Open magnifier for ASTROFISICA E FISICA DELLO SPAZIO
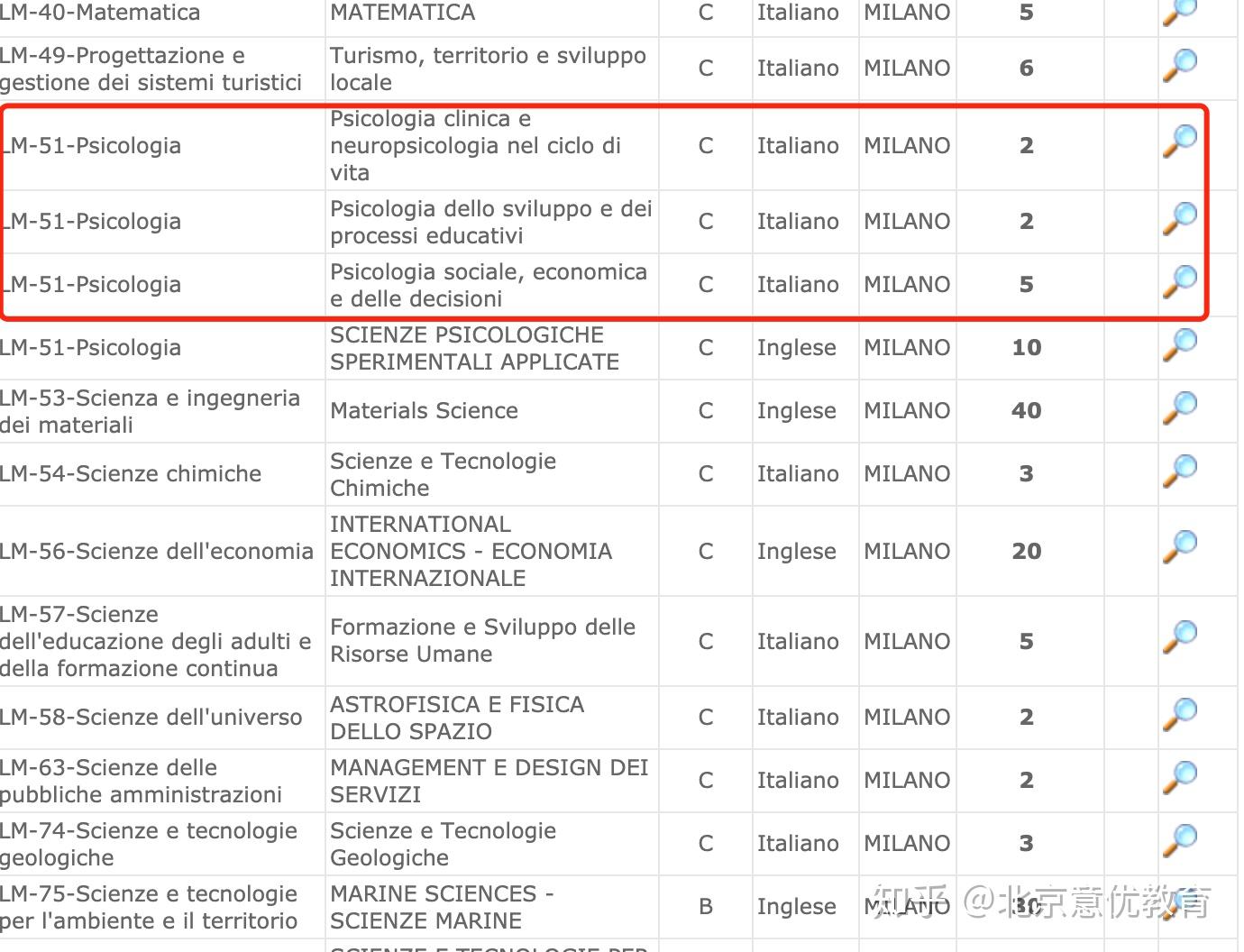This screenshot has width=1244, height=952. coord(1179,714)
